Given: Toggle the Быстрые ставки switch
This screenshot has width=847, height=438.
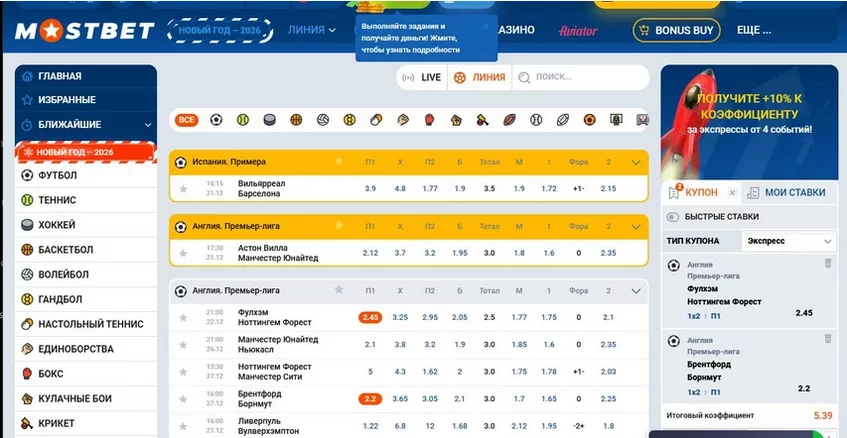Looking at the screenshot, I should (674, 217).
